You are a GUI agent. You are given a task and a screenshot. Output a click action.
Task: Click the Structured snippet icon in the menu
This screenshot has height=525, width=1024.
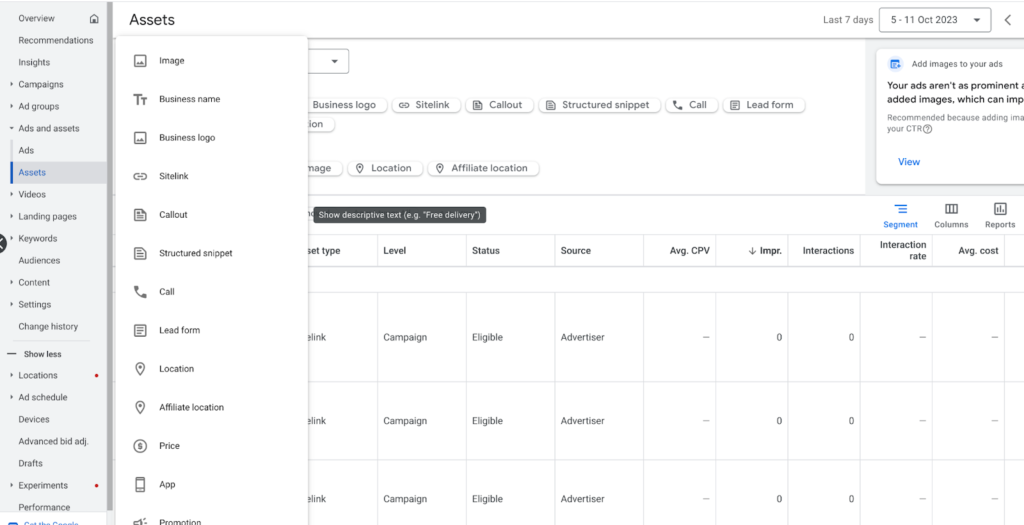pyautogui.click(x=140, y=253)
